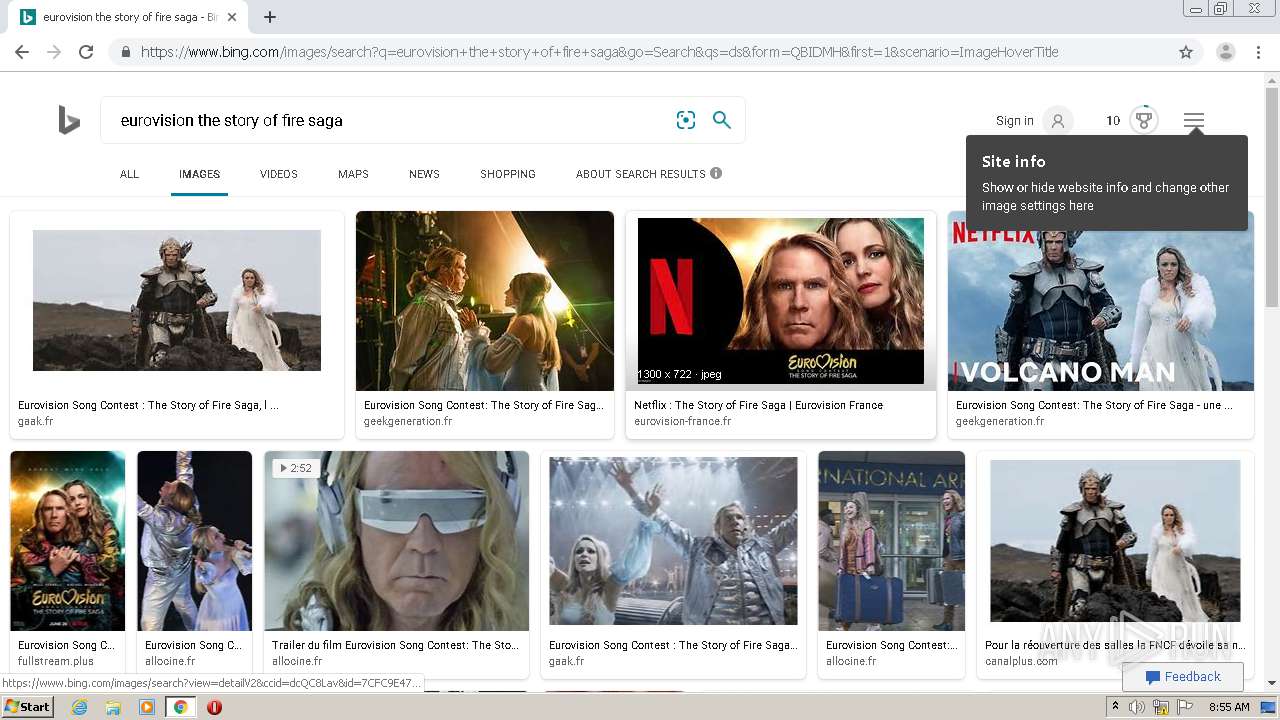Launch media player from taskbar
Viewport: 1280px width, 720px height.
pos(147,707)
